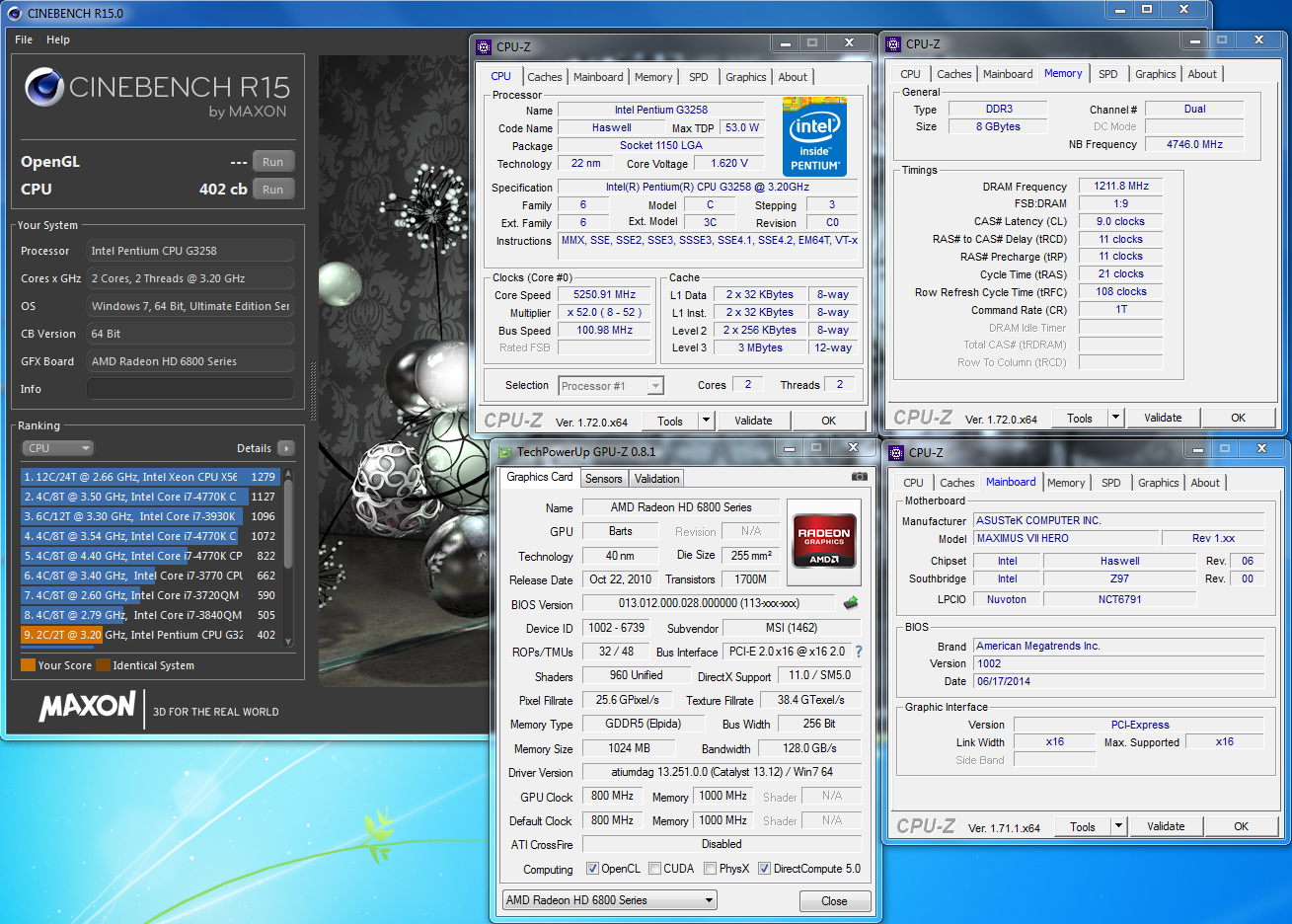Toggle the OpenCL checkbox
This screenshot has height=924, width=1292.
[592, 869]
